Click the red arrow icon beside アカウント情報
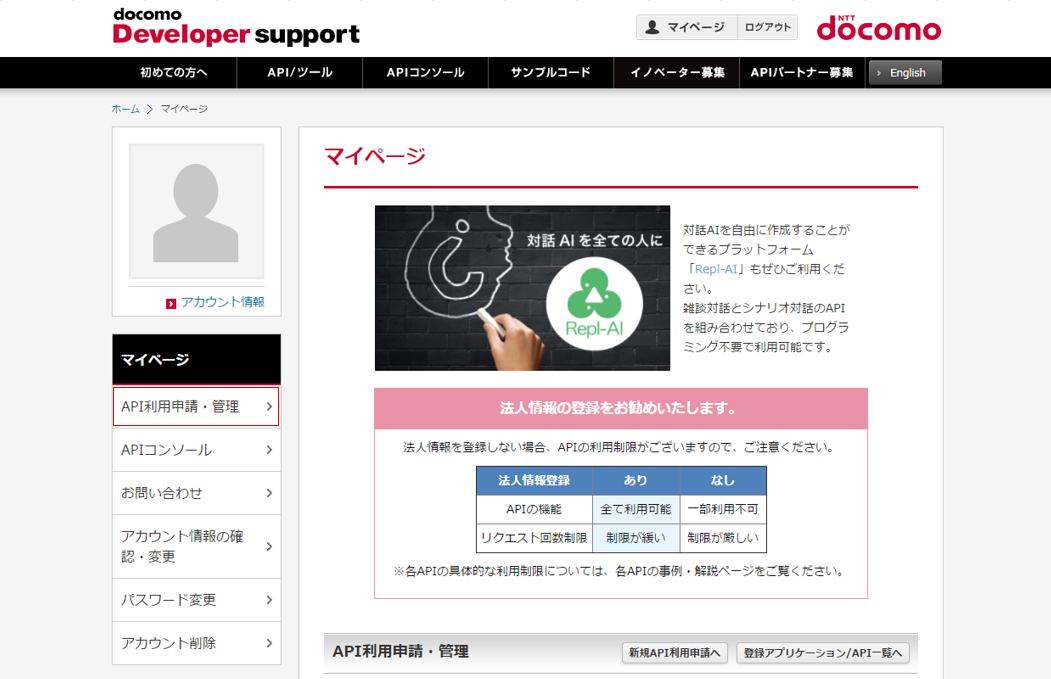1051x679 pixels. (171, 304)
